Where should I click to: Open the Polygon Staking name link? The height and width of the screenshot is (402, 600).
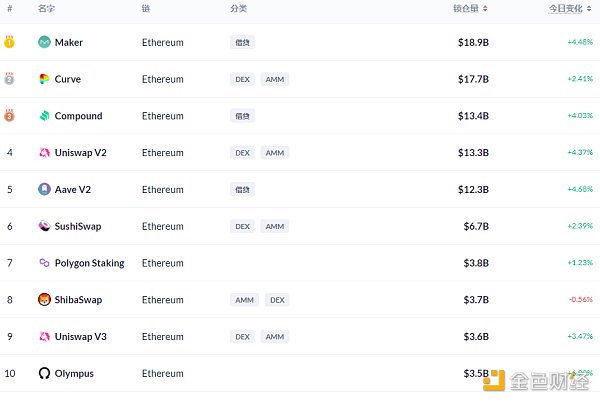coord(90,263)
